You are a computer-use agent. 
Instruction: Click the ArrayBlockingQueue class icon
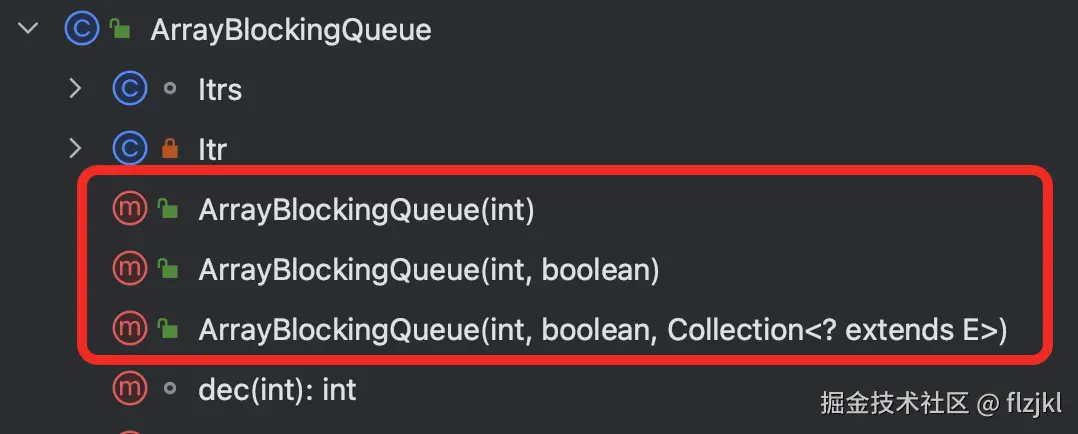tap(81, 30)
